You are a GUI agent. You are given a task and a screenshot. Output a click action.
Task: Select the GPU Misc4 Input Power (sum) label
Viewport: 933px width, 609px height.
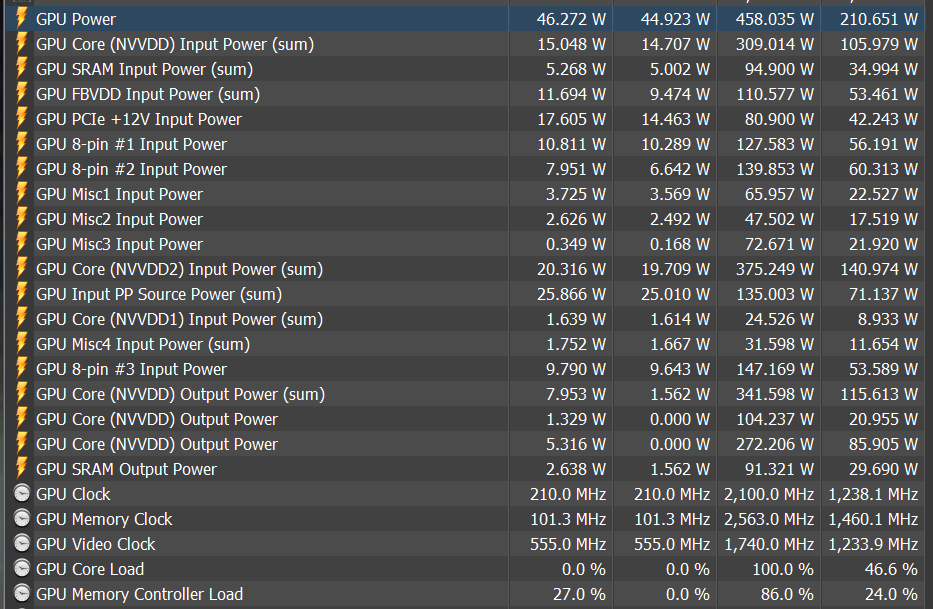tap(142, 344)
